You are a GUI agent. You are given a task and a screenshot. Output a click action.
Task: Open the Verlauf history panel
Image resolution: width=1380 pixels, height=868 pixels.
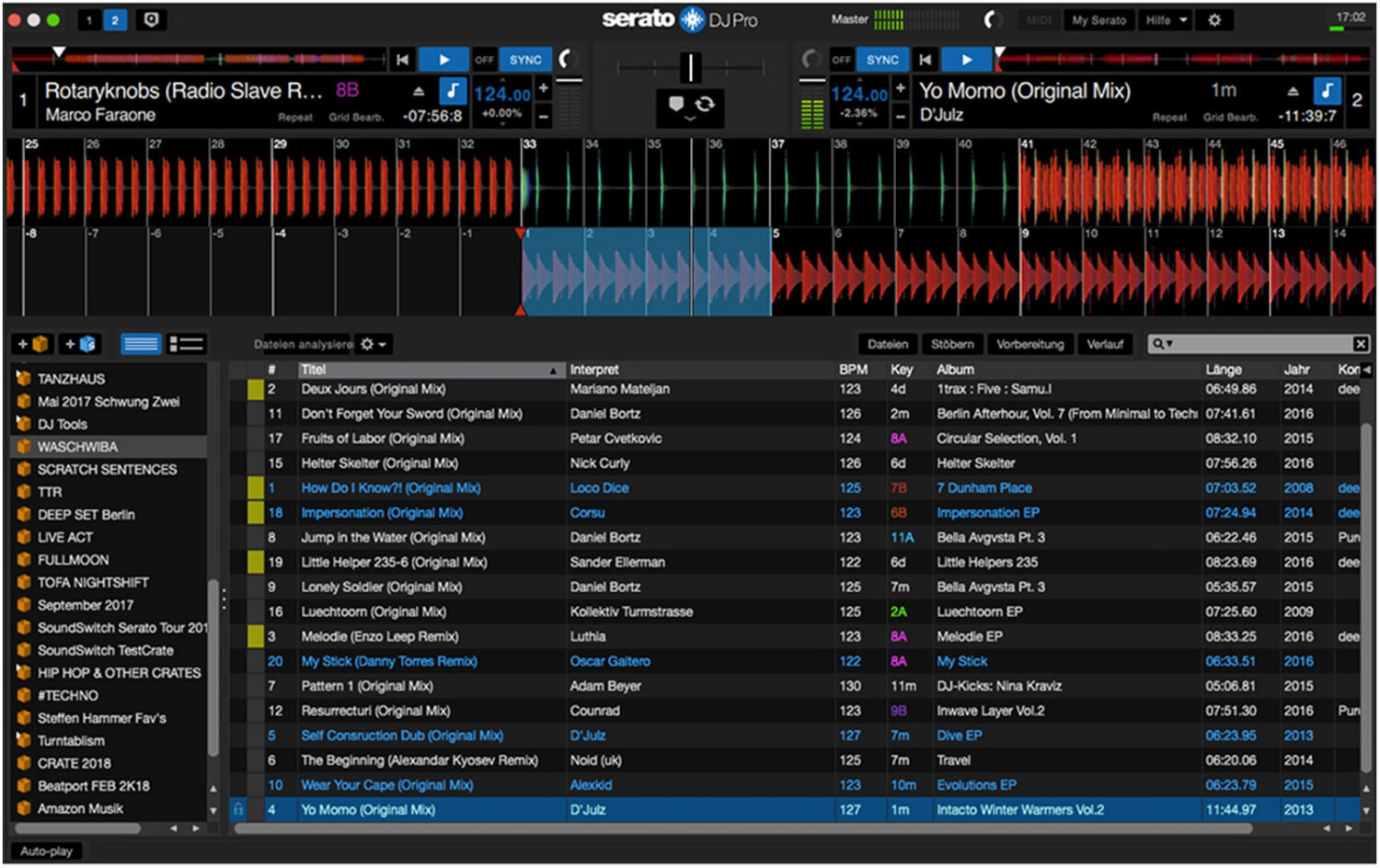pos(1106,343)
